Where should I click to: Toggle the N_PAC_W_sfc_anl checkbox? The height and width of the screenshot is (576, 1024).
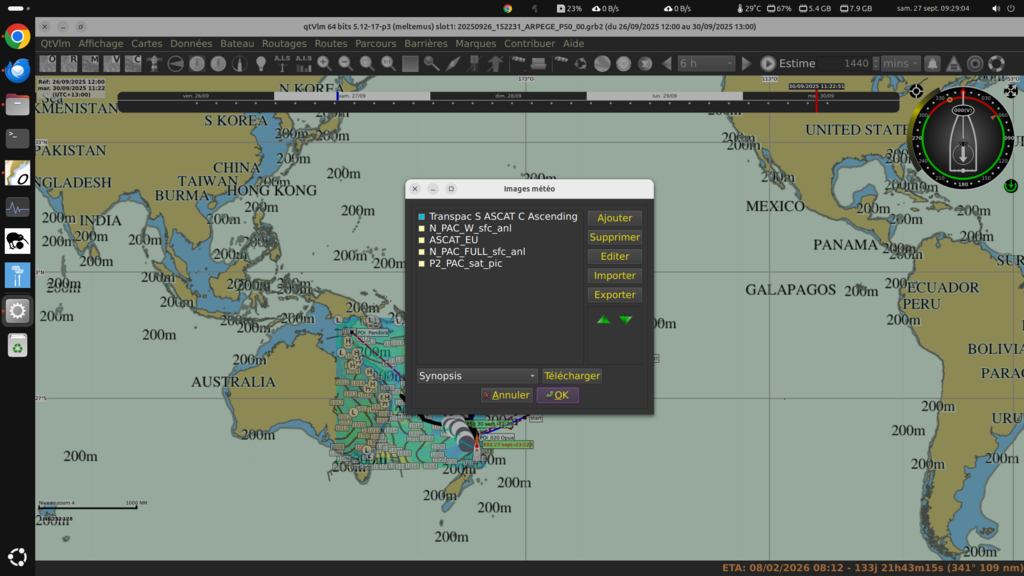pos(422,229)
